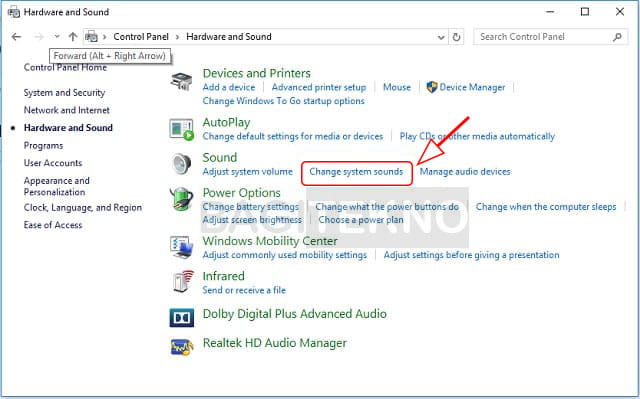Open the Devices and Printers heading
The width and height of the screenshot is (640, 399).
point(256,73)
